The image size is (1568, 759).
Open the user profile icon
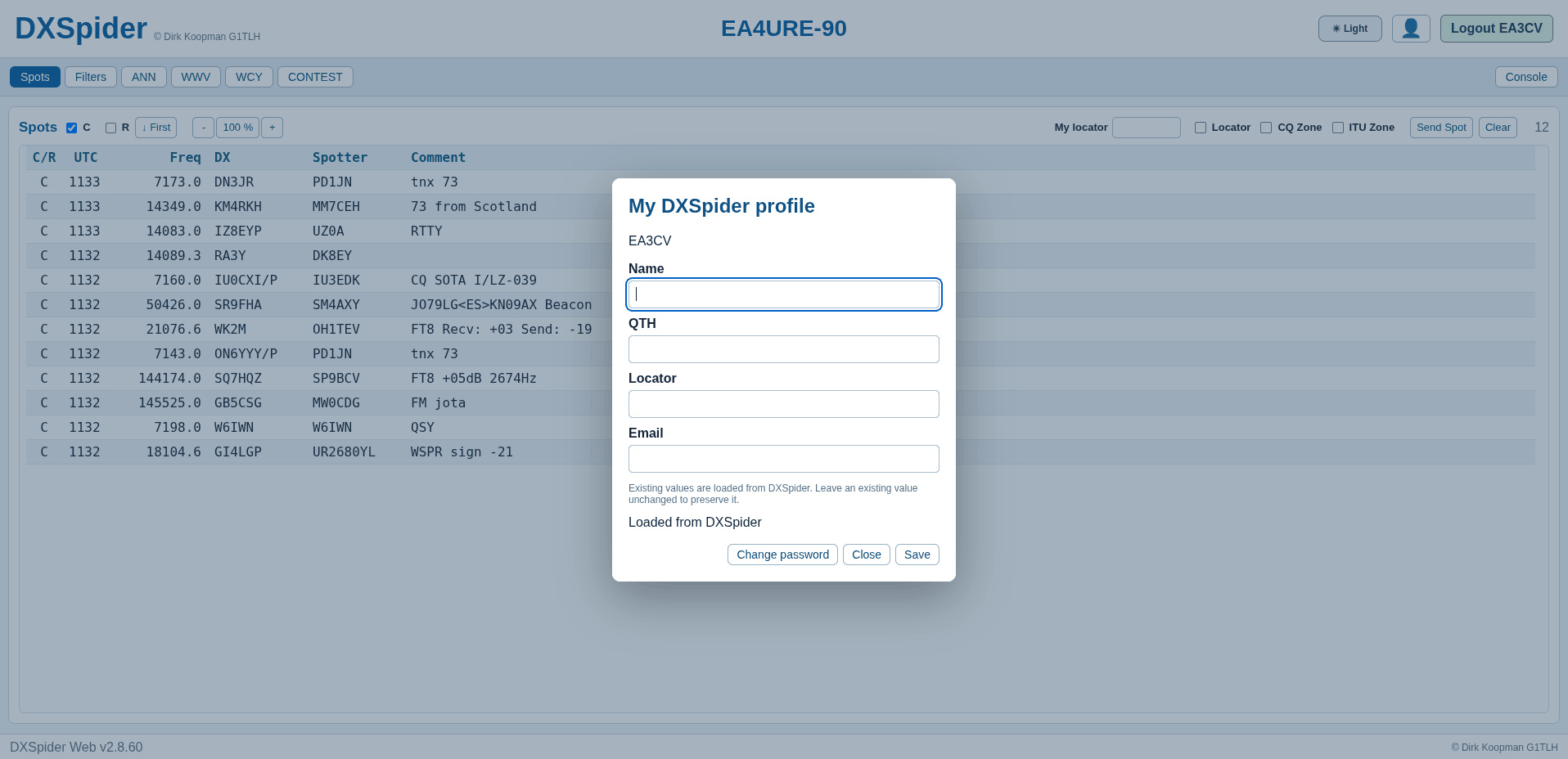point(1411,29)
